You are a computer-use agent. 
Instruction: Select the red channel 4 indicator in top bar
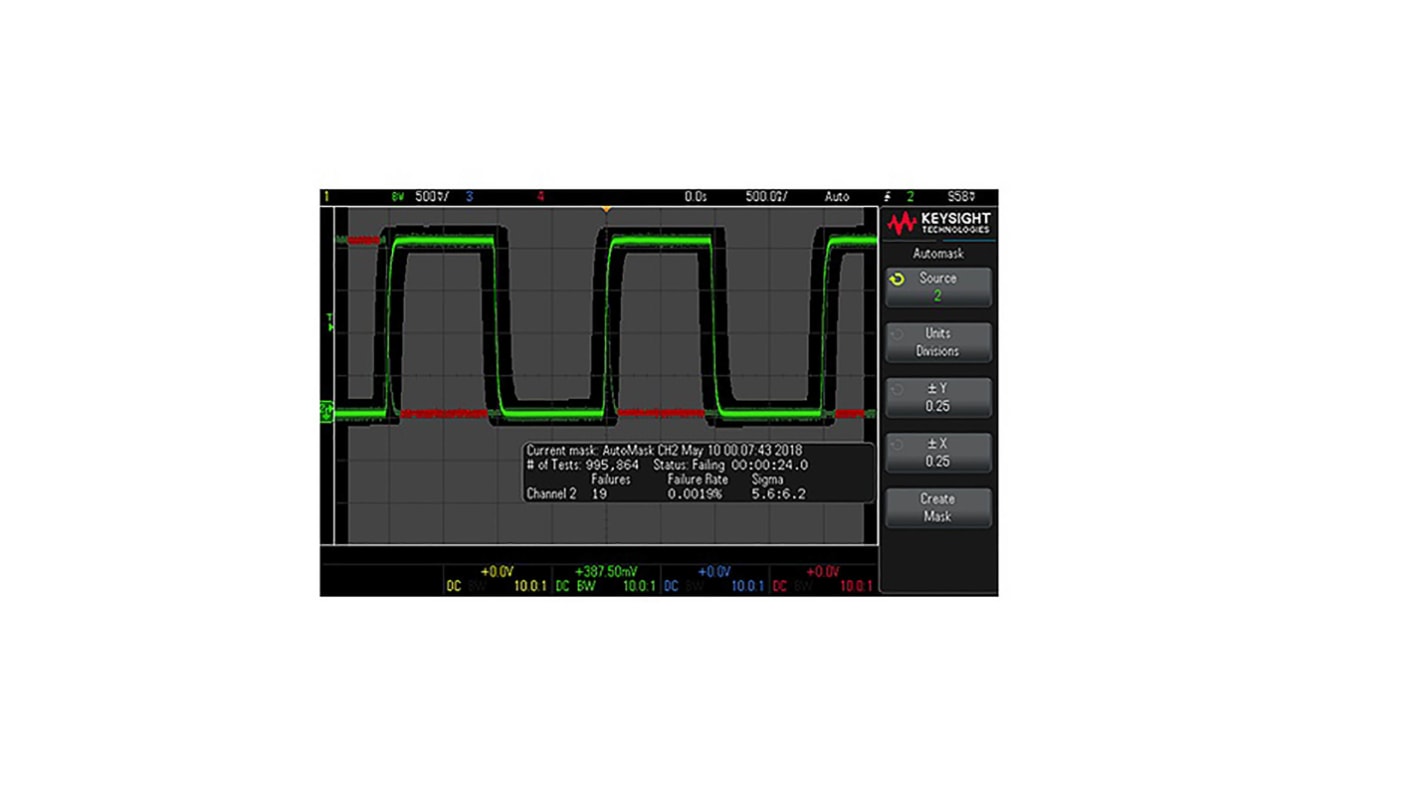pos(541,197)
